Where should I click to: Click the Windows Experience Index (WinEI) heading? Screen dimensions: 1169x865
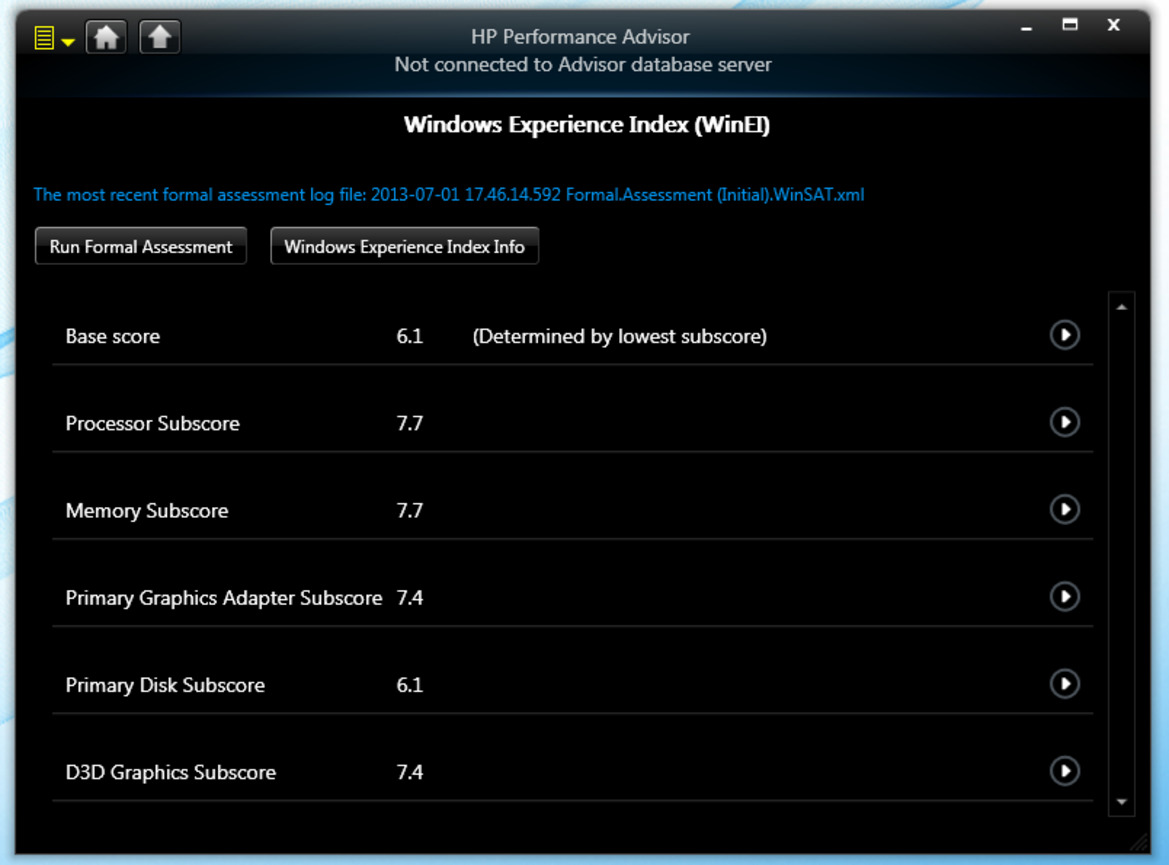(587, 125)
